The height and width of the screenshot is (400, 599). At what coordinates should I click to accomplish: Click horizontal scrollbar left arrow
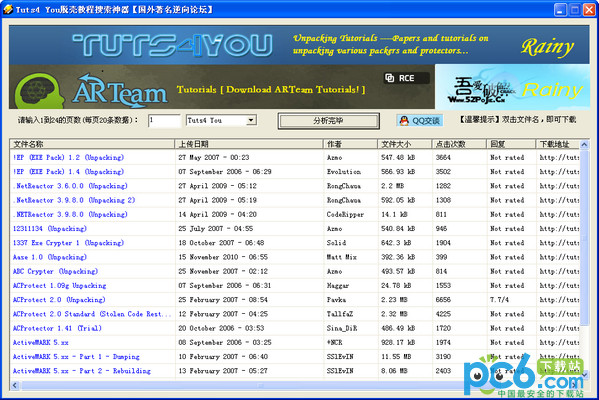pyautogui.click(x=15, y=385)
